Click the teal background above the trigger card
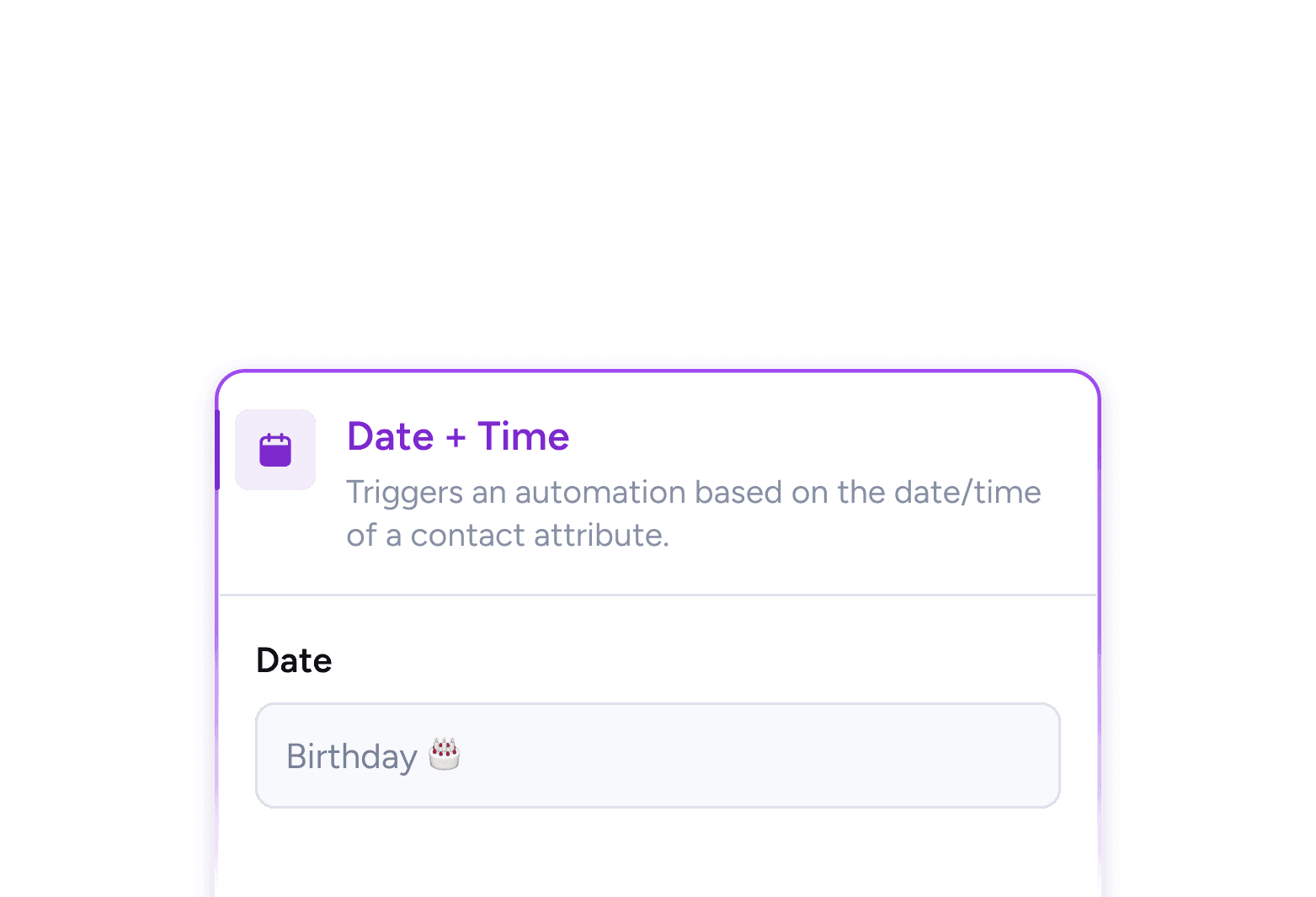Image resolution: width=1316 pixels, height=897 pixels. pyautogui.click(x=657, y=168)
